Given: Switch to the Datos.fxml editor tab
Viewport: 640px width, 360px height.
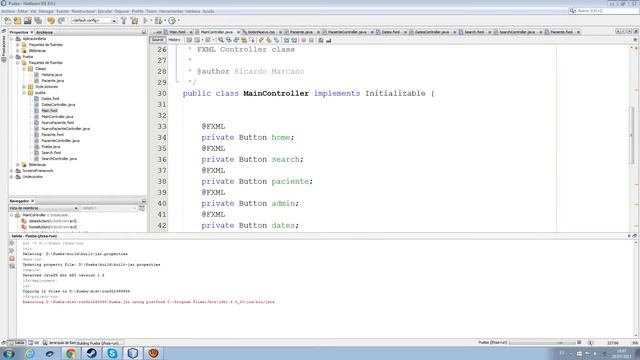Looking at the screenshot, I should [390, 32].
